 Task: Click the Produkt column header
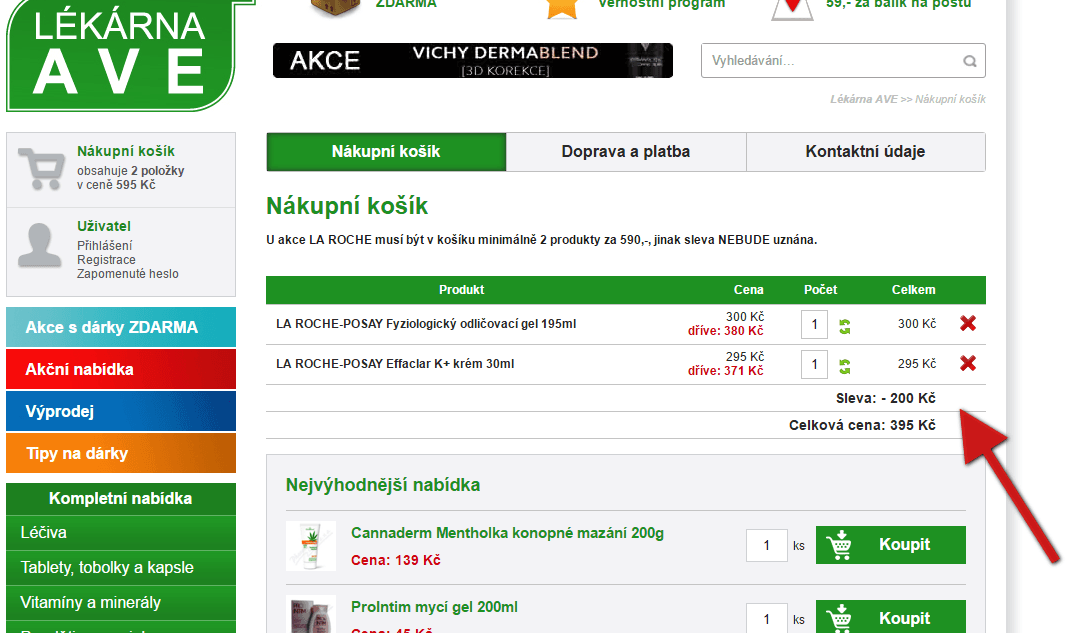coord(461,290)
